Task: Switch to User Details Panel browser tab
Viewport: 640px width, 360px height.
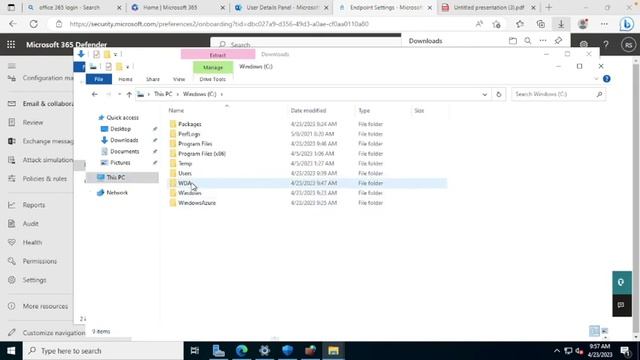Action: (x=282, y=7)
